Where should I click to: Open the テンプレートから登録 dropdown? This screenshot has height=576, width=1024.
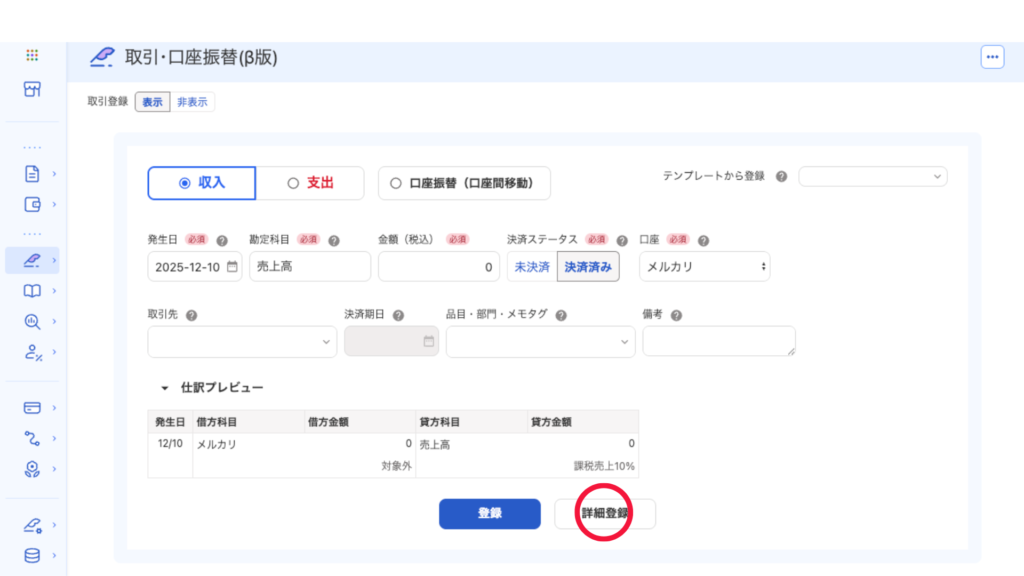pos(872,176)
